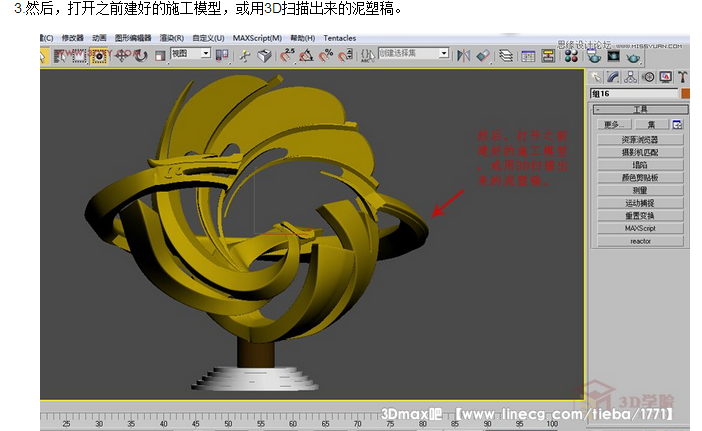The image size is (702, 431).
Task: Open Curve Editor icon
Action: (528, 56)
